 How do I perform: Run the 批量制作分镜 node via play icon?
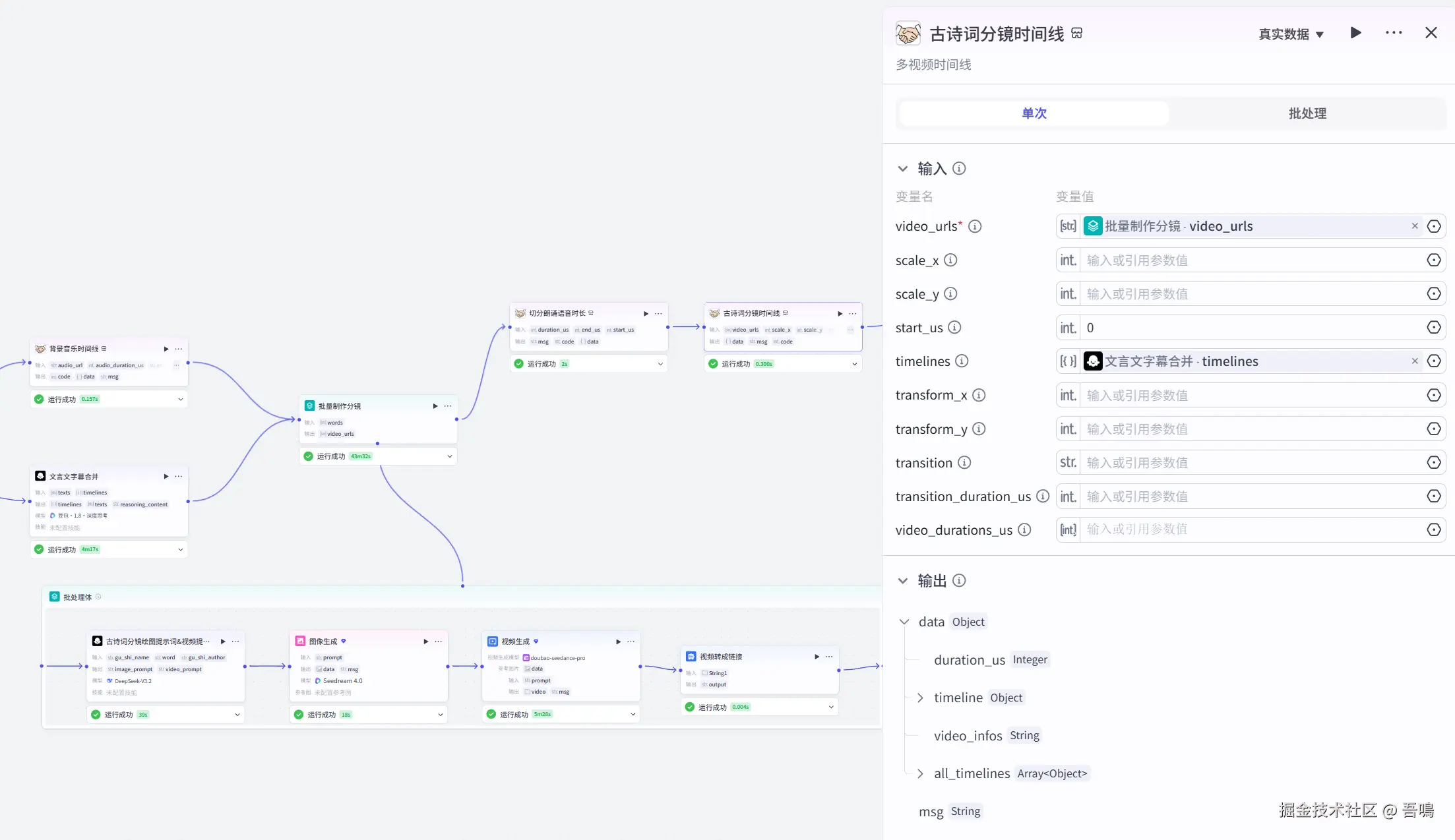tap(435, 406)
